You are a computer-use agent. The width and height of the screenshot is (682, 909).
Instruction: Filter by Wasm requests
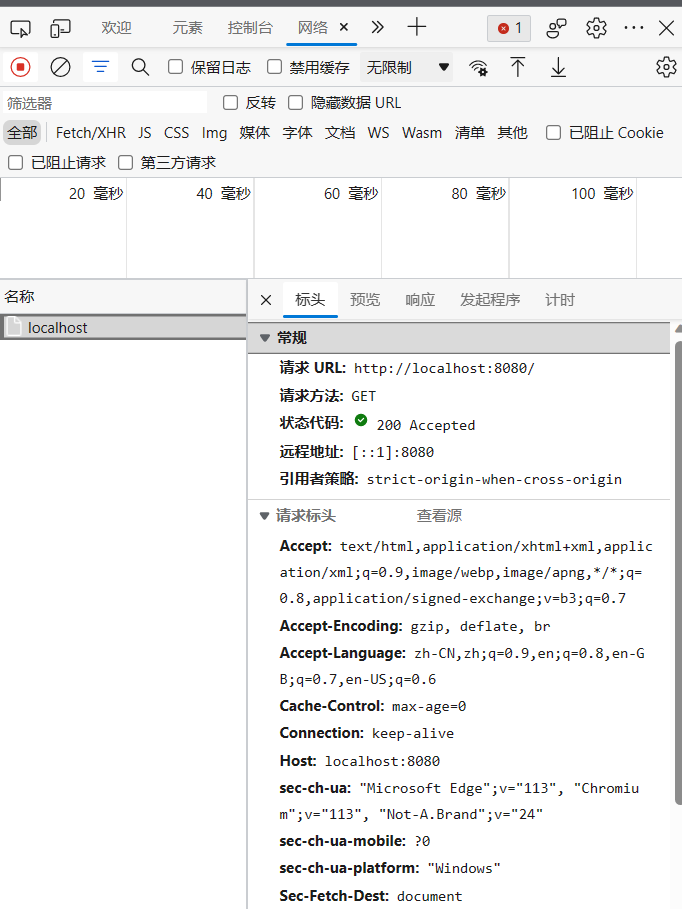click(422, 133)
